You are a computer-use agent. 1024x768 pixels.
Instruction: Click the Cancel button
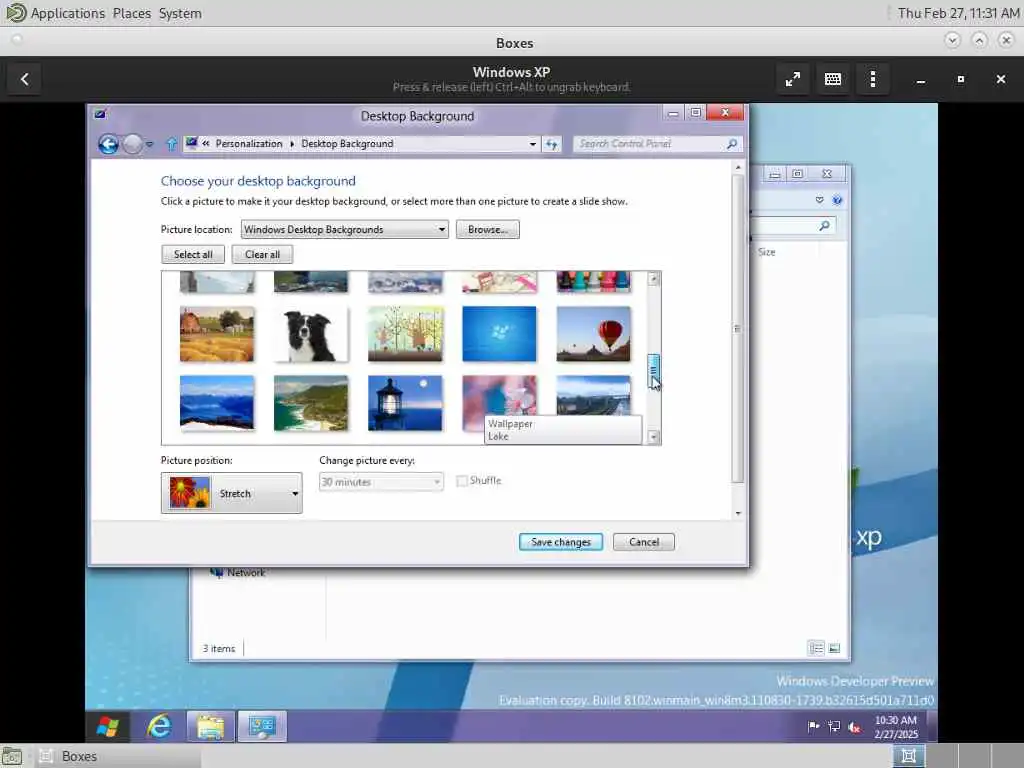(643, 542)
